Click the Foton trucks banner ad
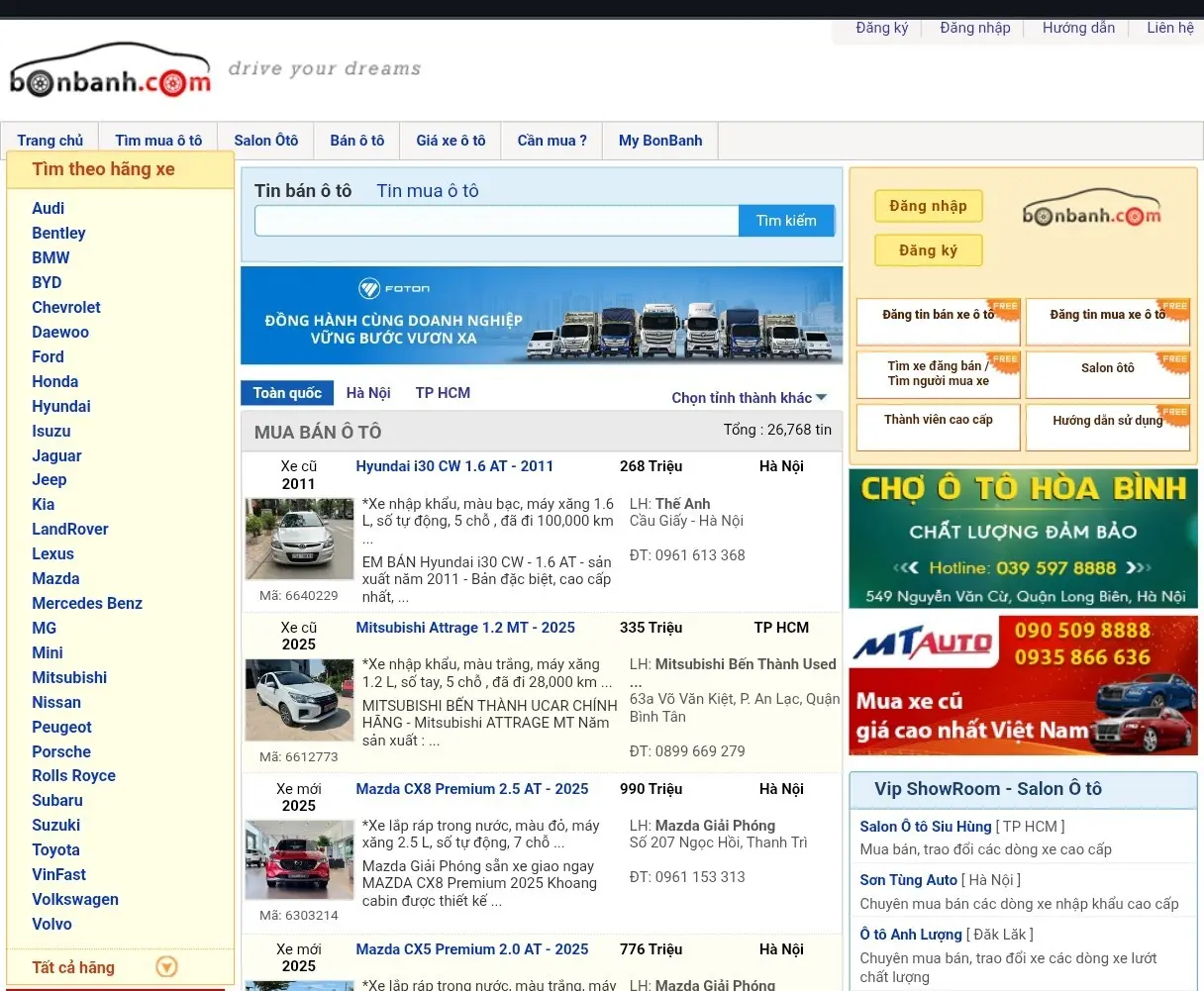Screen dimensions: 1204x991 tap(541, 316)
